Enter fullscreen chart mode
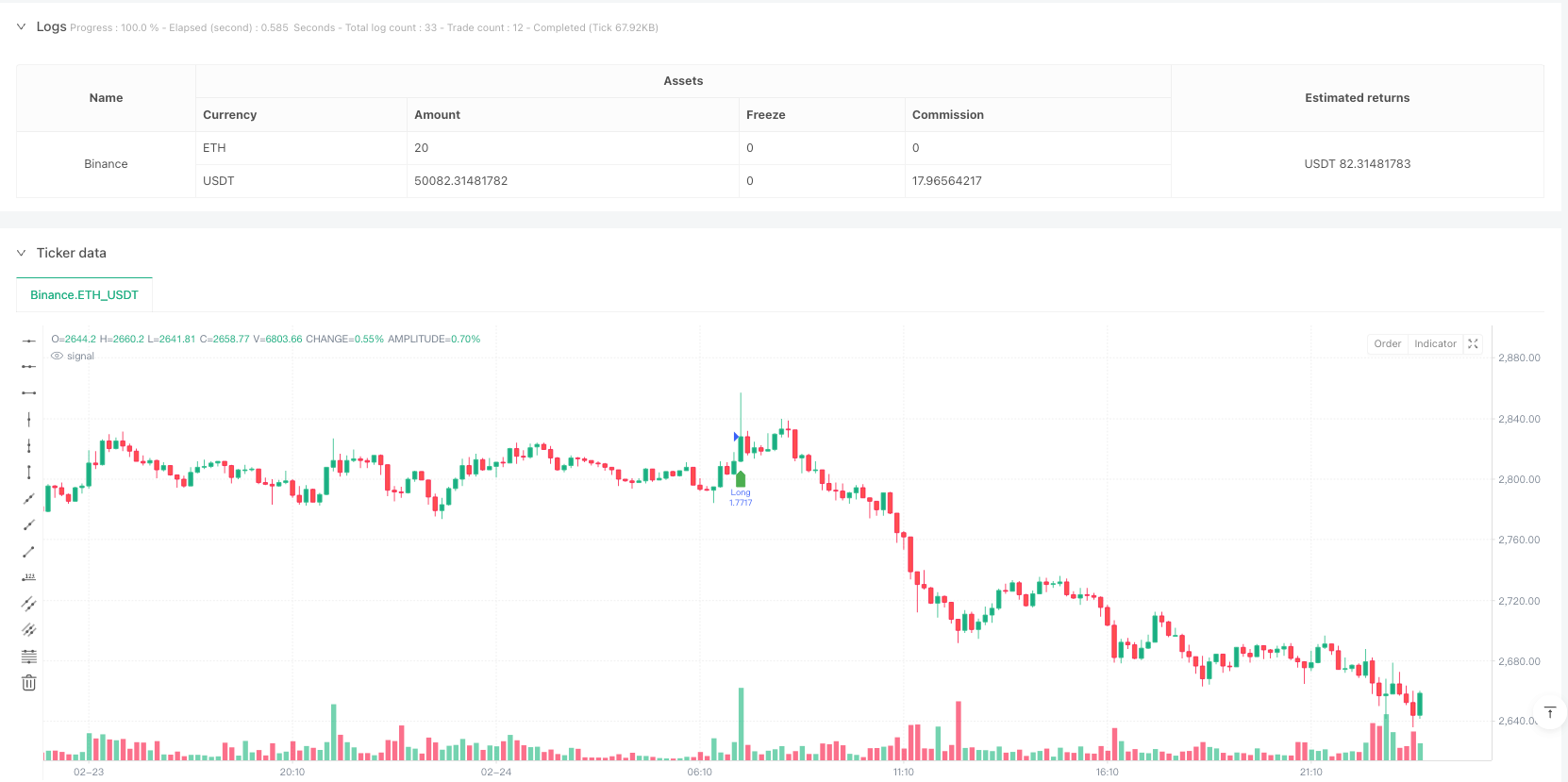The height and width of the screenshot is (782, 1568). click(x=1473, y=344)
